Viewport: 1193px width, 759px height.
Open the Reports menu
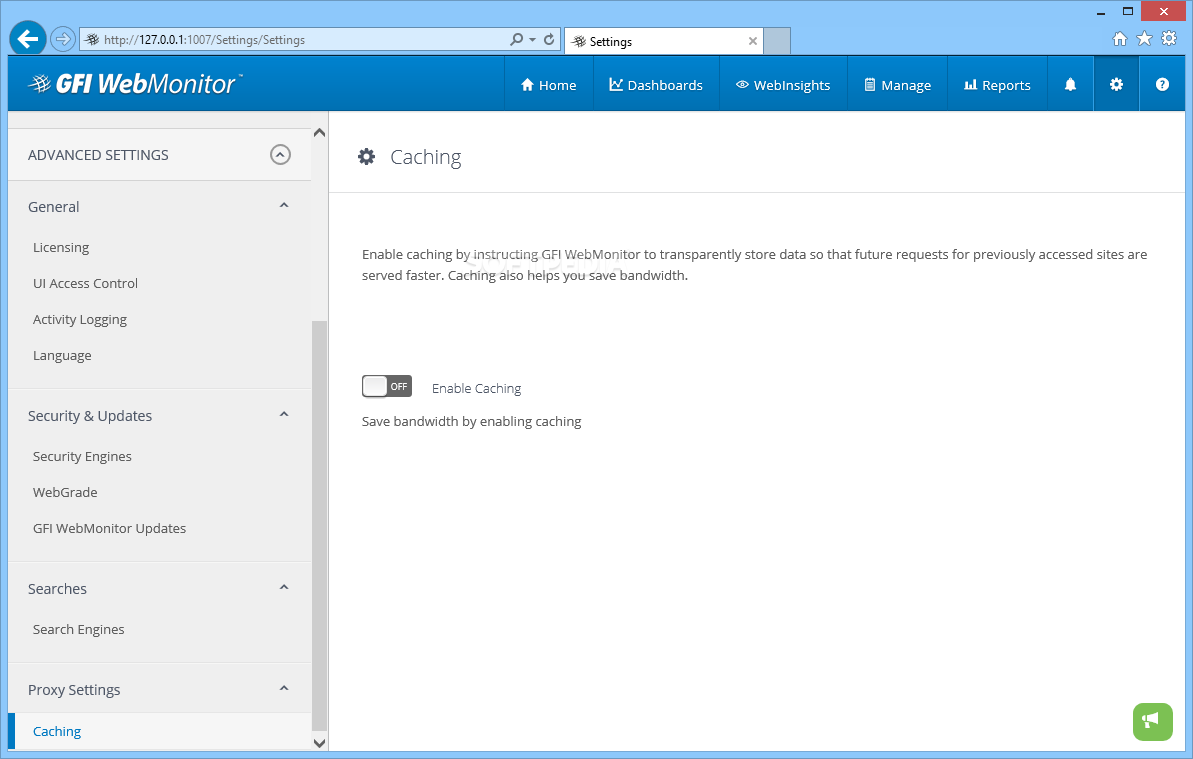(x=997, y=84)
